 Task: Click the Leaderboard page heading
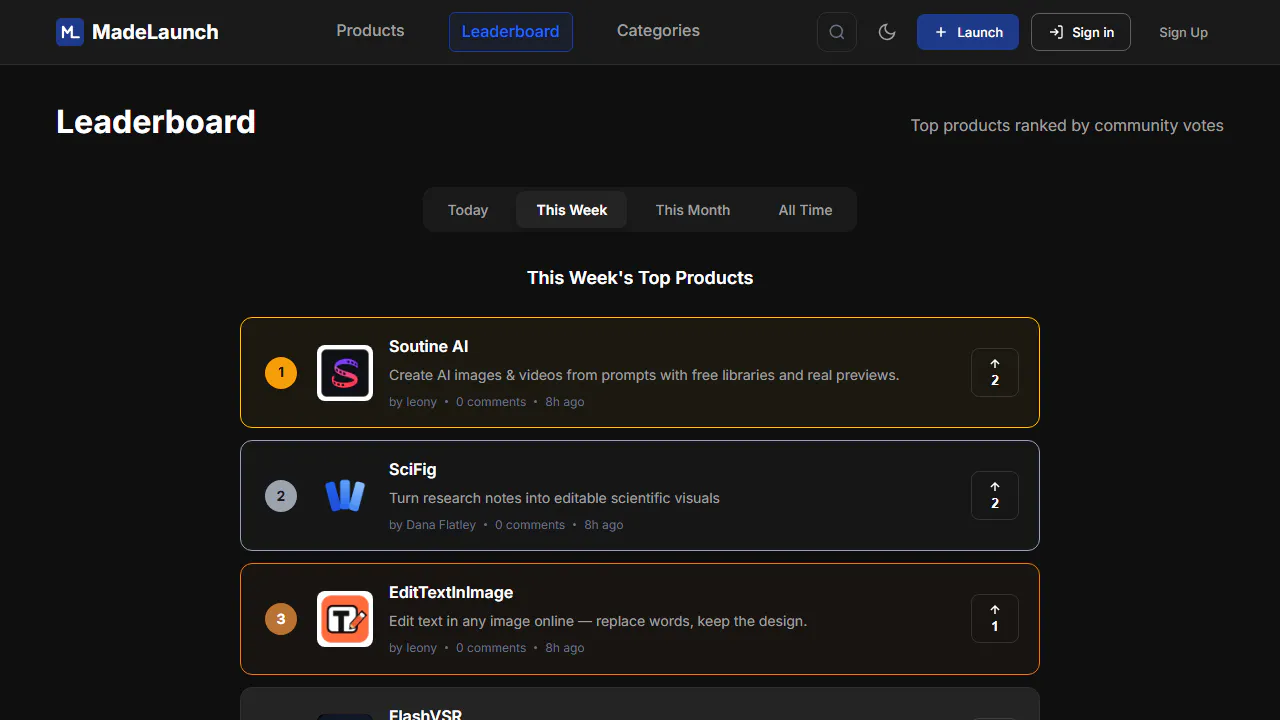[x=156, y=122]
